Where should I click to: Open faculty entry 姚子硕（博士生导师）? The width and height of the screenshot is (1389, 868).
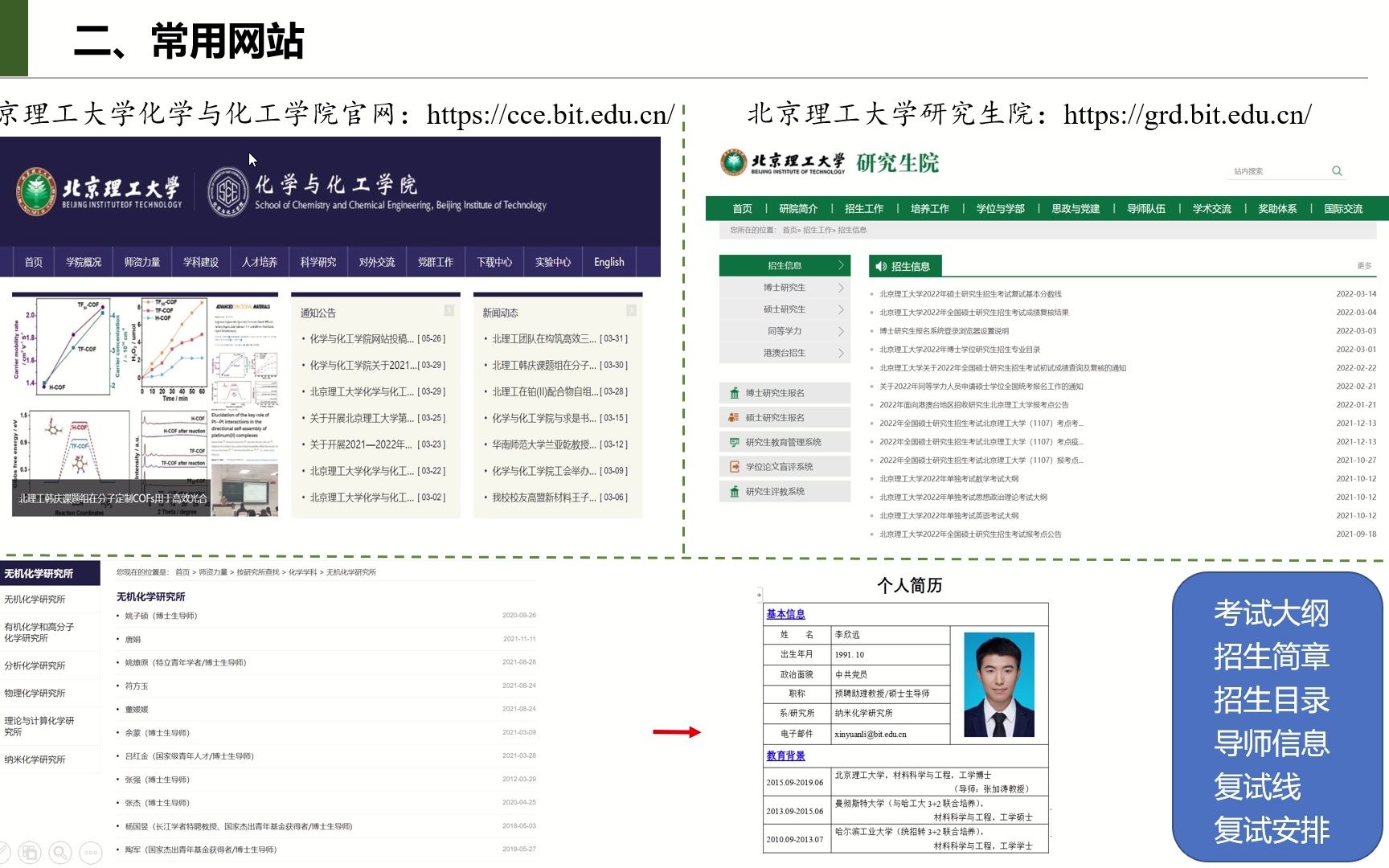point(161,616)
